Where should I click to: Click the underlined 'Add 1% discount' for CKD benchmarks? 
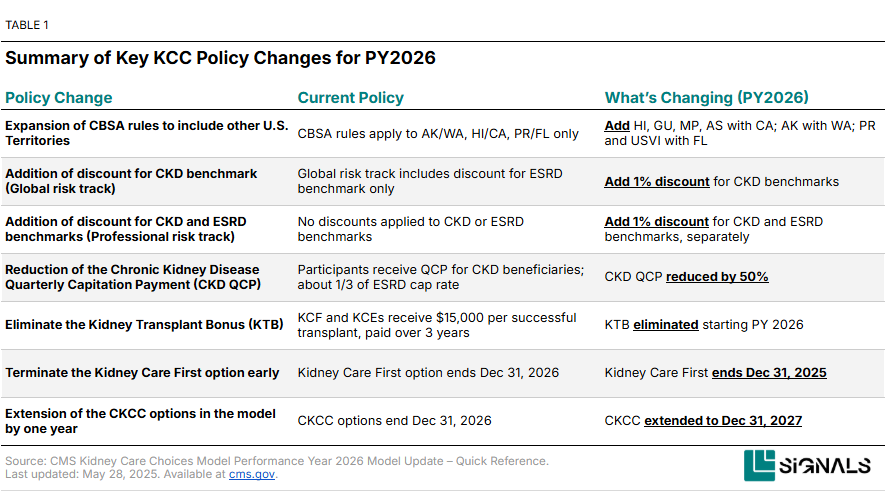pos(656,182)
